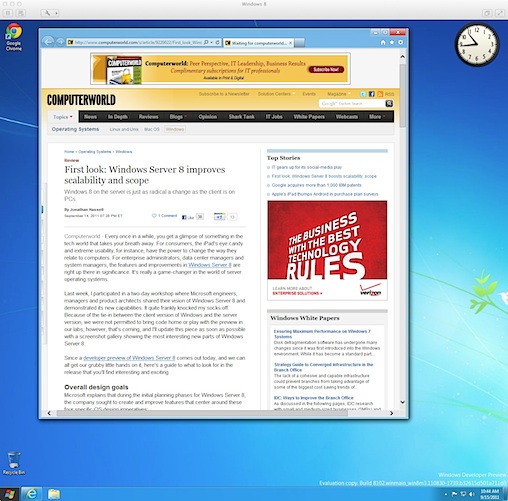Show hidden tray icons arrow
This screenshot has height=501, width=508.
(x=446, y=494)
